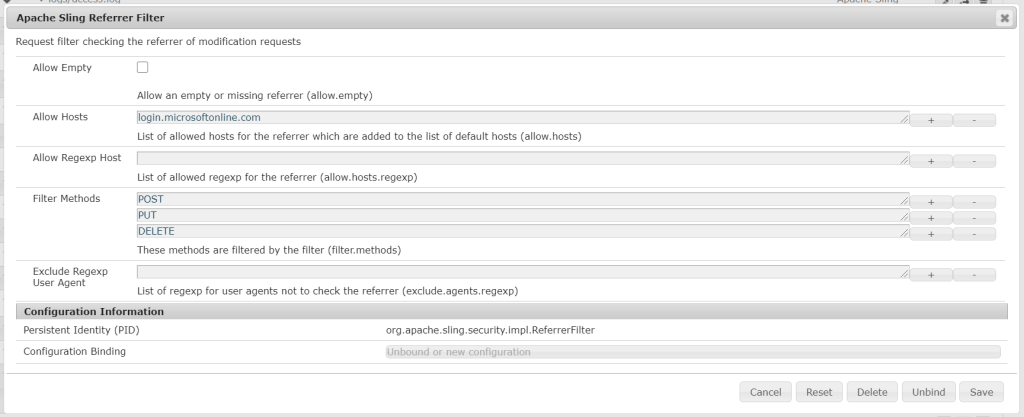Click the Allow Regexp Host input field
This screenshot has height=417, width=1024.
520,158
